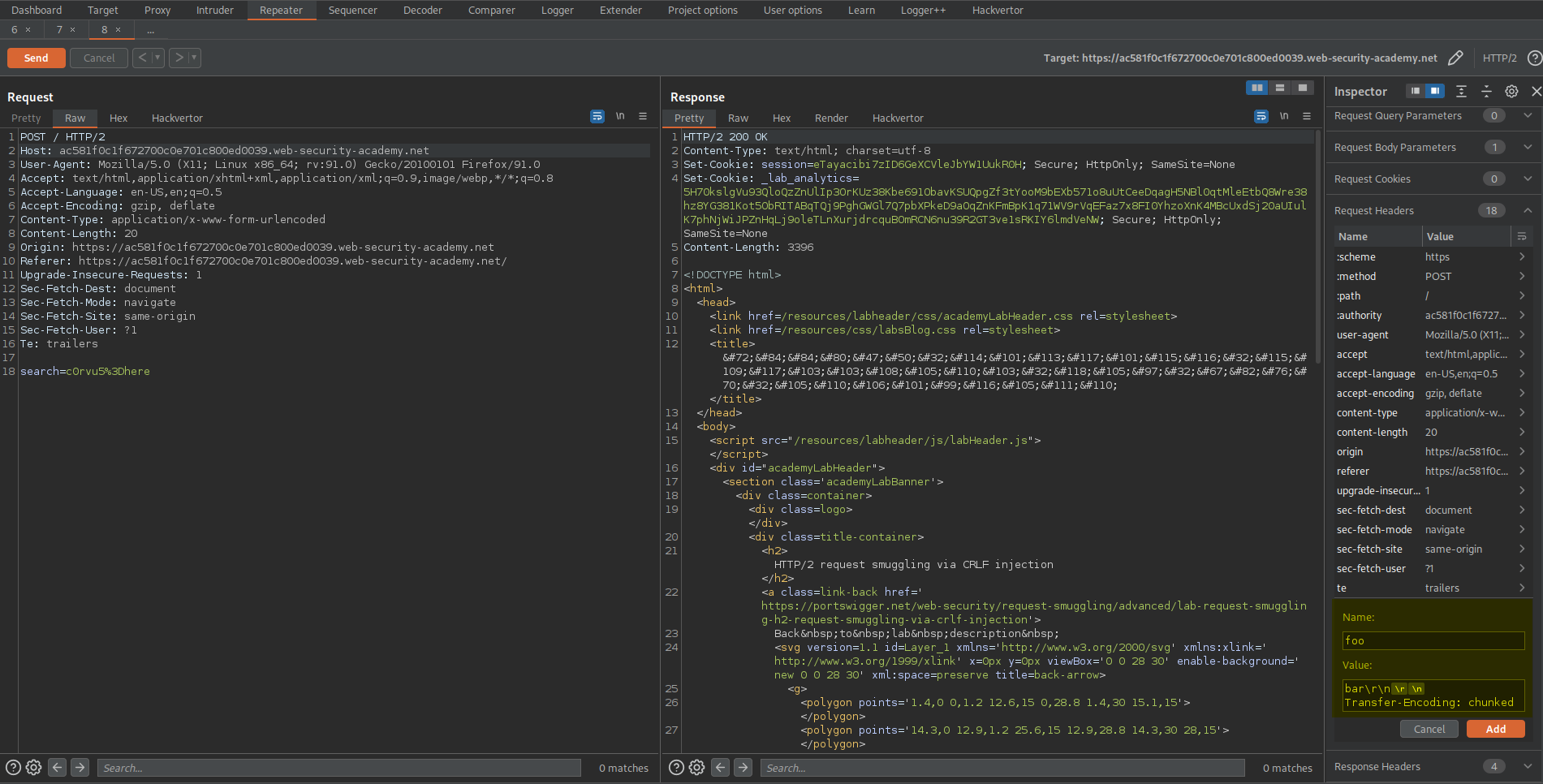Open user-agent header row chevron
The image size is (1543, 784).
1522,334
